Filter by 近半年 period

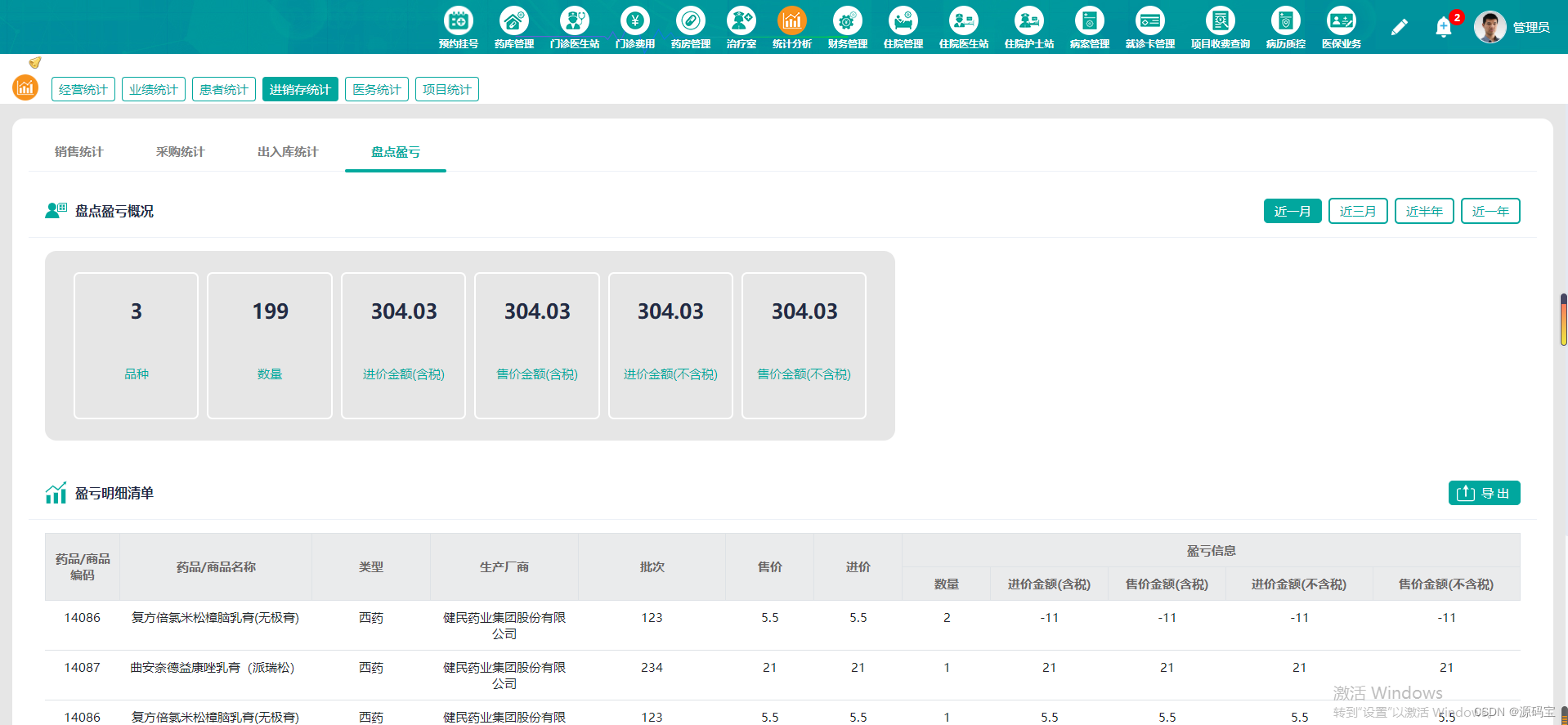pos(1423,211)
